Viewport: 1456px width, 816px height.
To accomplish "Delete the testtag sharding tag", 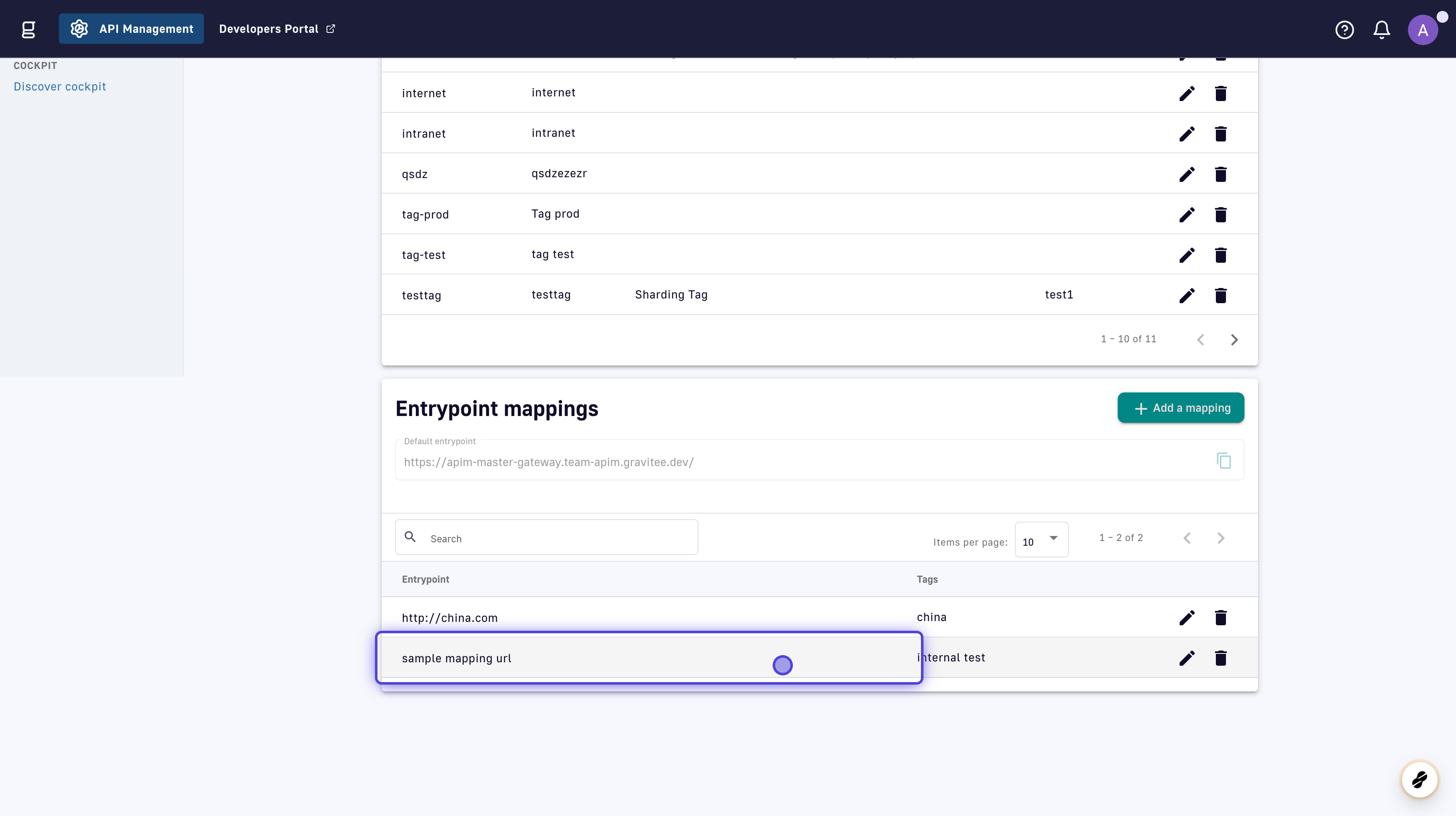I will pyautogui.click(x=1220, y=295).
